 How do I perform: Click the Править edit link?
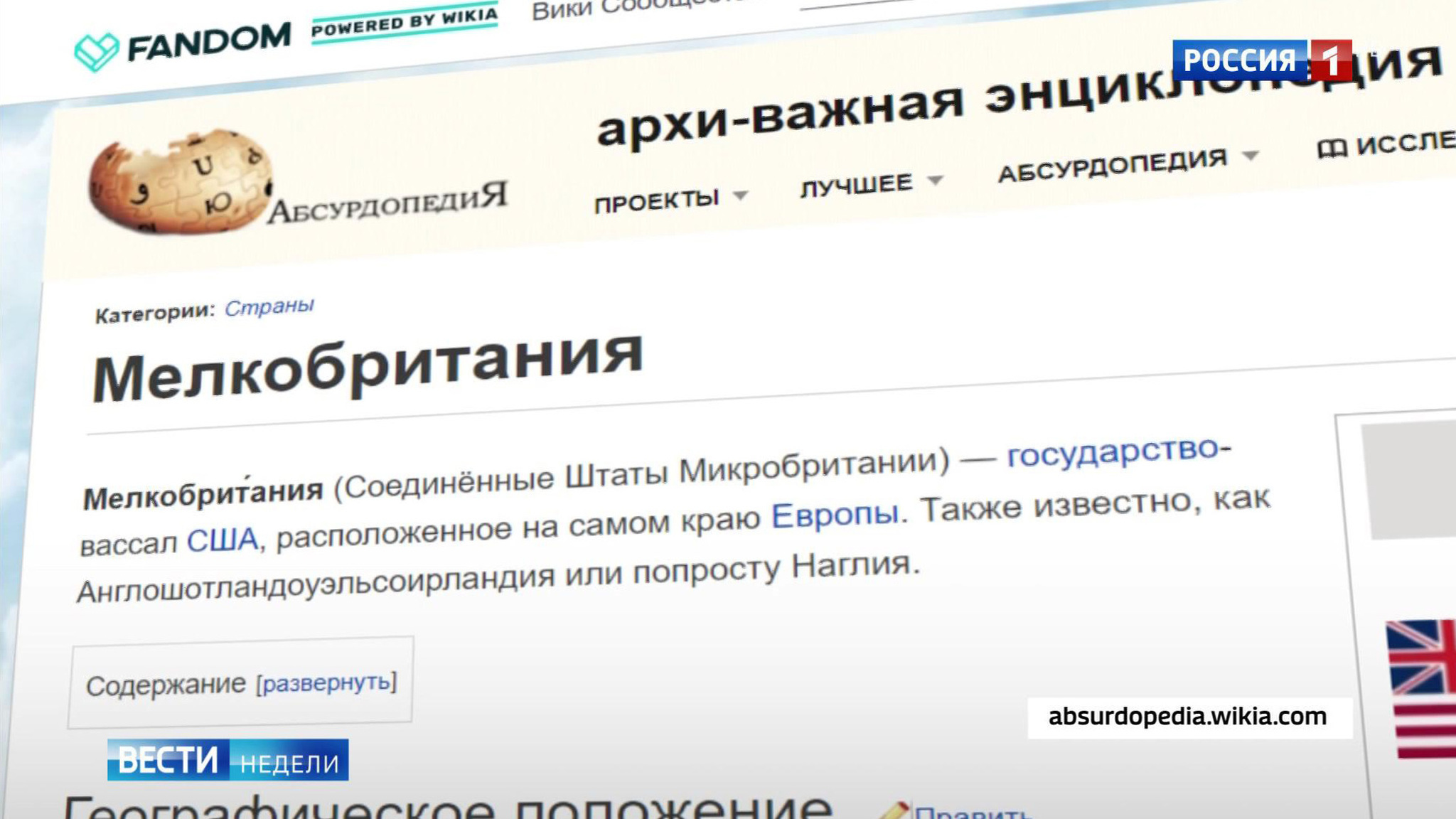click(x=972, y=812)
